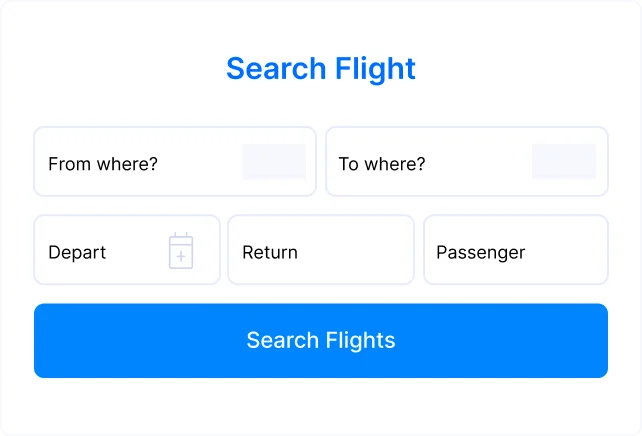This screenshot has height=436, width=642.
Task: Click the Search Flight heading text
Action: point(321,69)
